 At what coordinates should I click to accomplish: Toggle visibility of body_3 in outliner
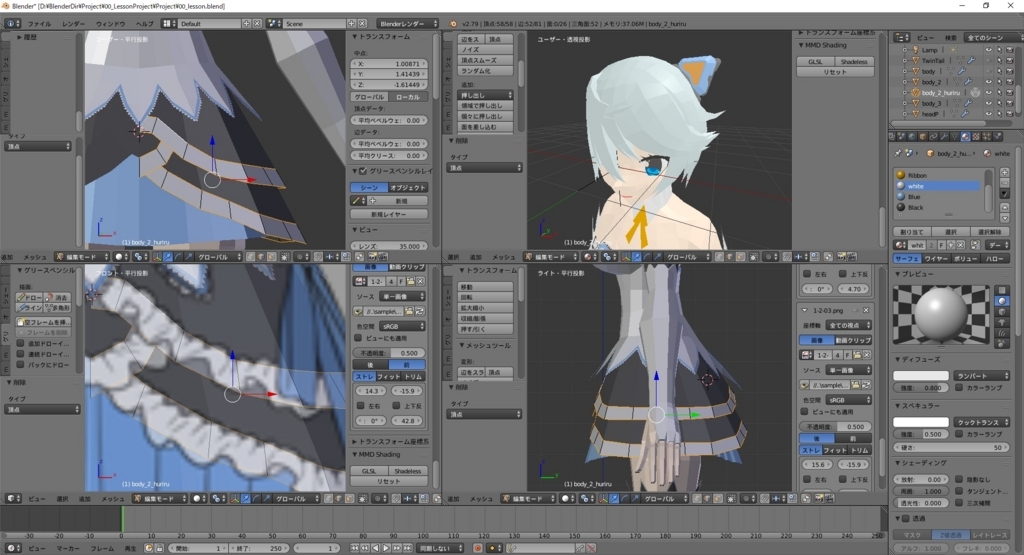click(x=988, y=103)
